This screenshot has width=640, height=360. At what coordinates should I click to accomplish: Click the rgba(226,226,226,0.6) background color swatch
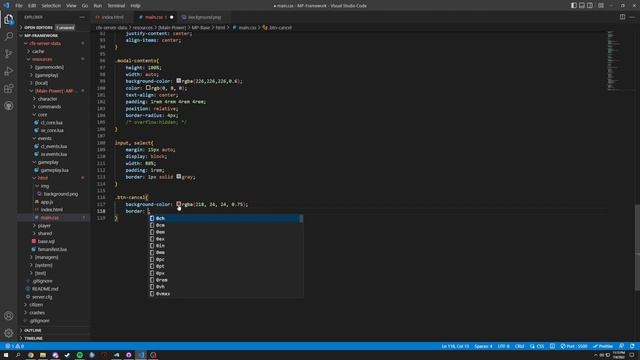click(x=178, y=81)
